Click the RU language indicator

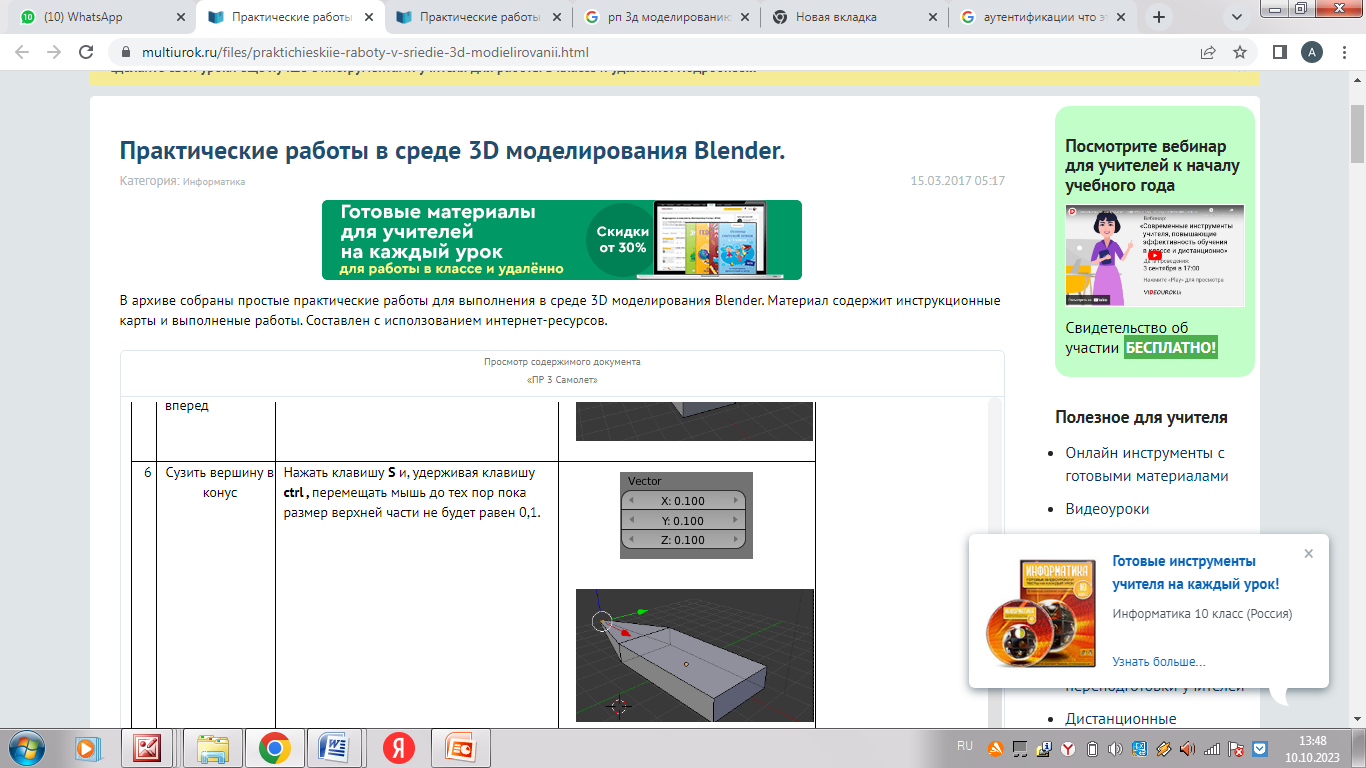[964, 746]
